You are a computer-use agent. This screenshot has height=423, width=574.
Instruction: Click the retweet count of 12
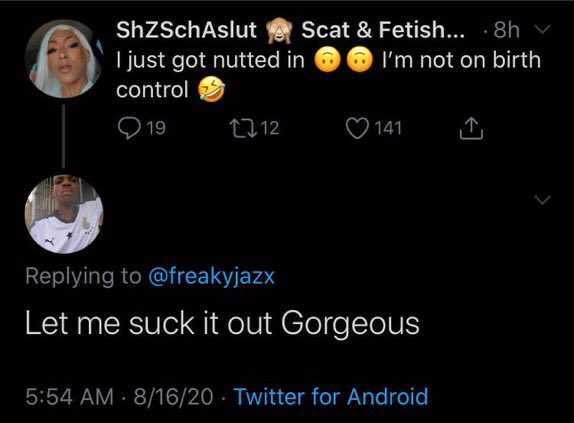coord(271,128)
